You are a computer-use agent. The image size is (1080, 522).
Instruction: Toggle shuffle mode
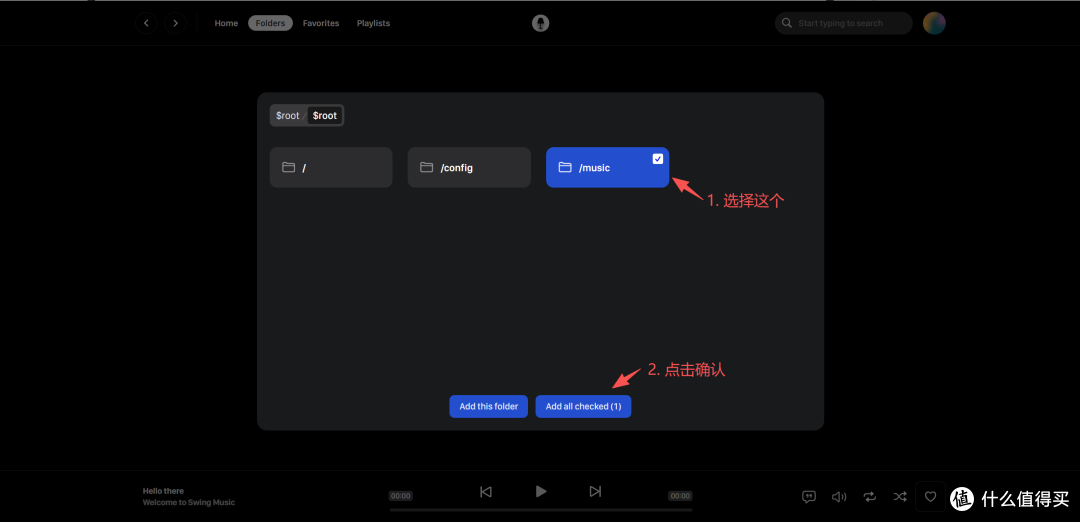click(900, 497)
